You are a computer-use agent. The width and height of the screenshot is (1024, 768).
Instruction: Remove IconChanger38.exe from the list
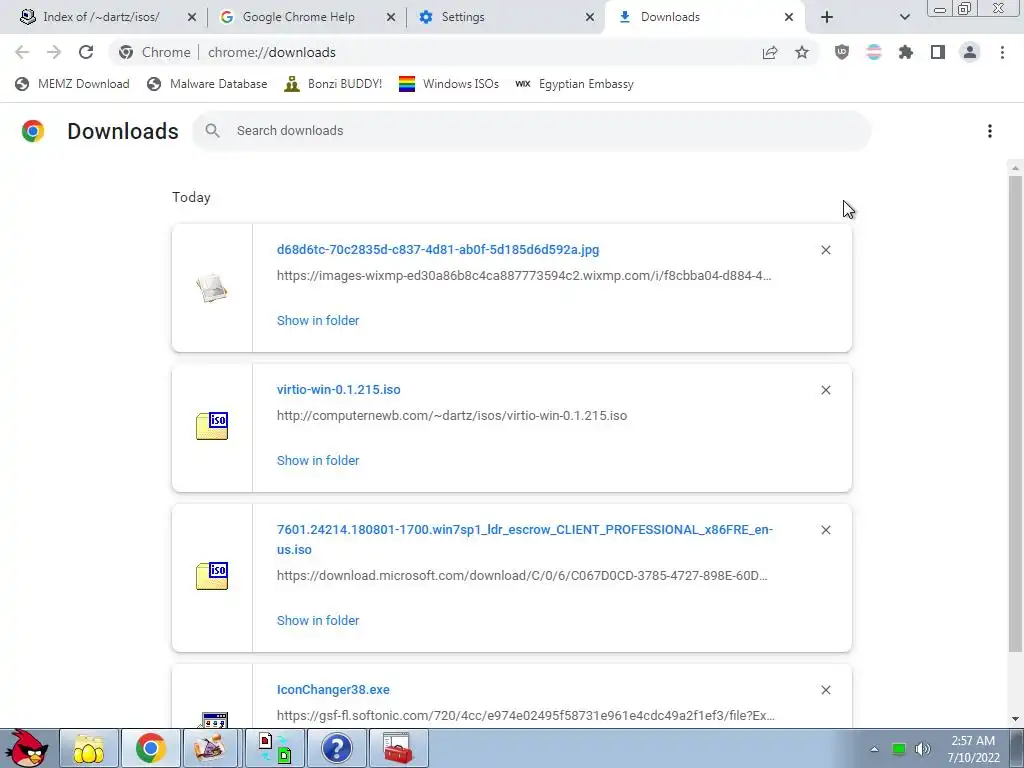click(825, 690)
